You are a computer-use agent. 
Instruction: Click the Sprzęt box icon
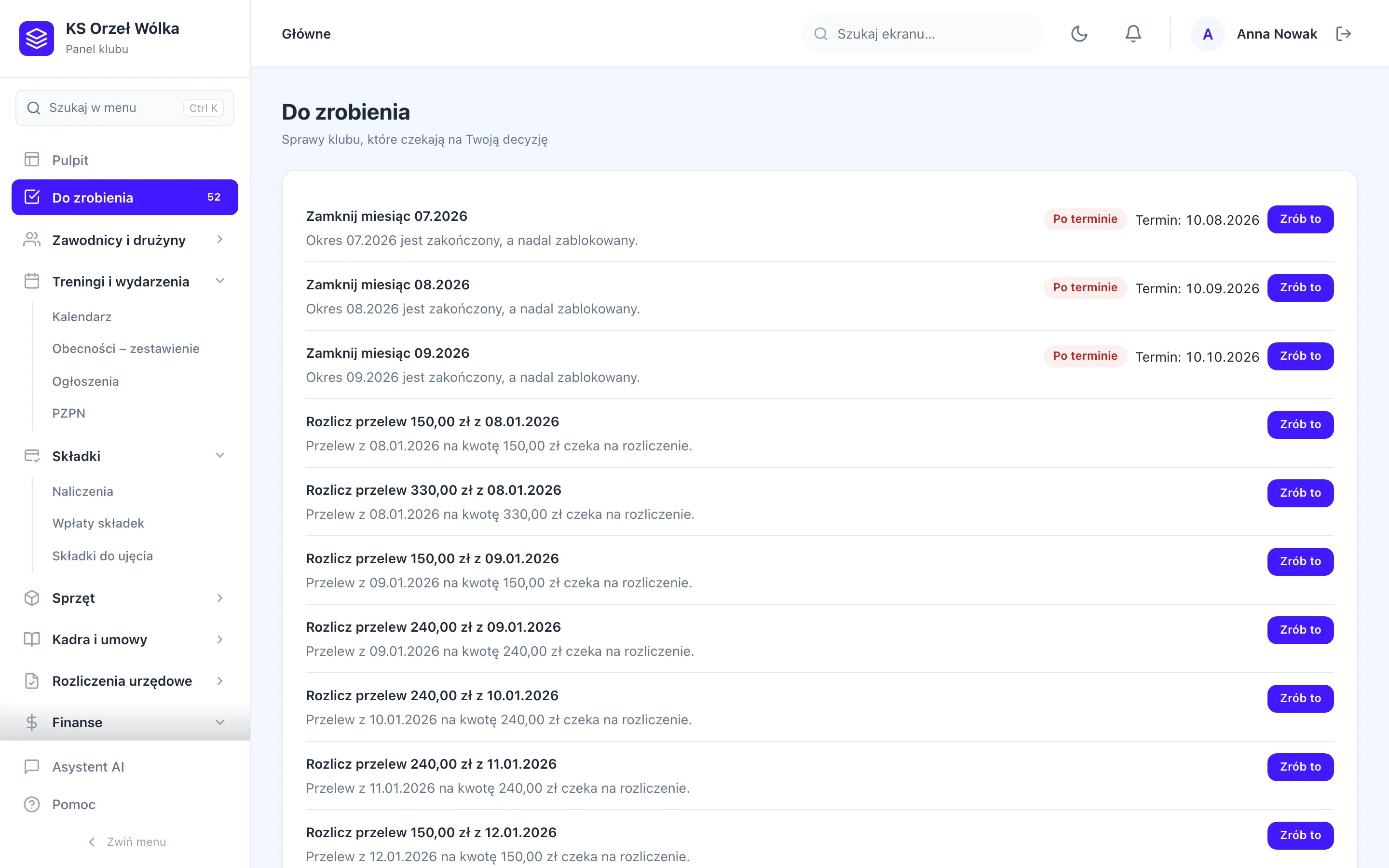tap(31, 597)
